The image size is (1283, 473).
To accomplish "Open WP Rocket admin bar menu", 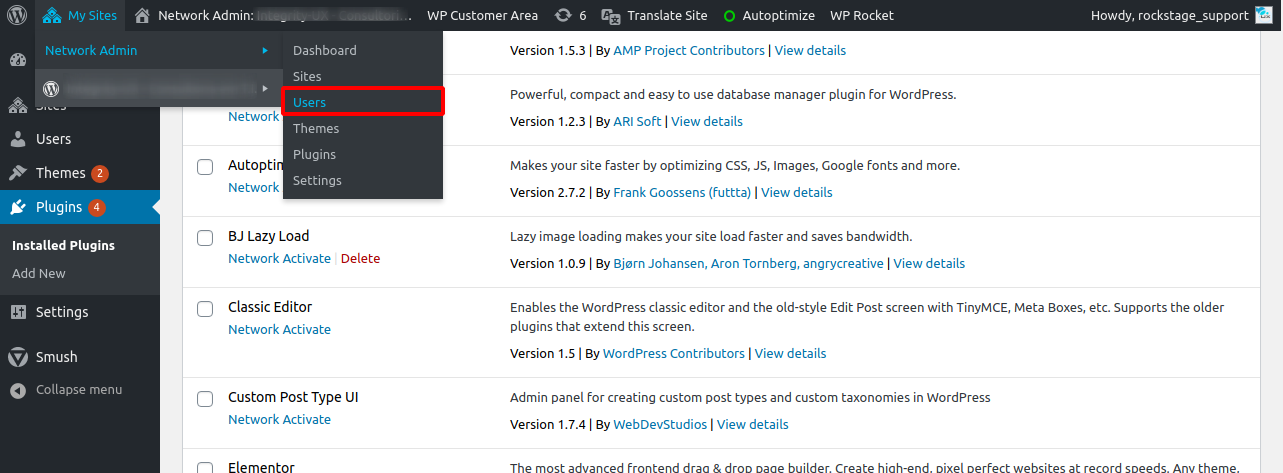I will [x=862, y=15].
